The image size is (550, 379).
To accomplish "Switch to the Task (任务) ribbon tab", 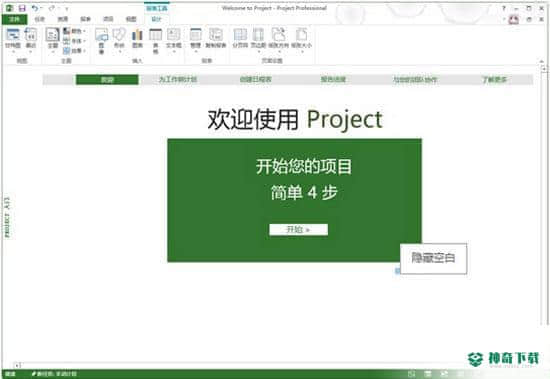I will (x=40, y=19).
